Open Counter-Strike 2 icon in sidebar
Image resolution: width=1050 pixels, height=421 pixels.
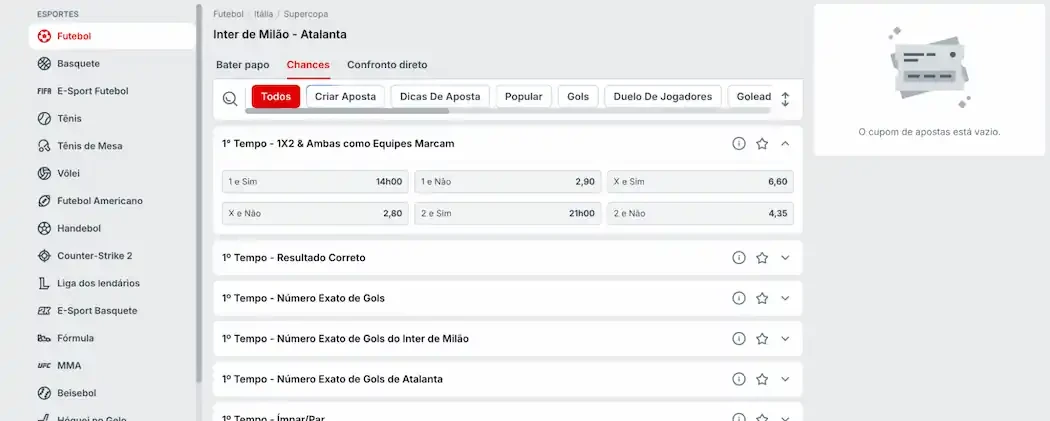tap(44, 255)
